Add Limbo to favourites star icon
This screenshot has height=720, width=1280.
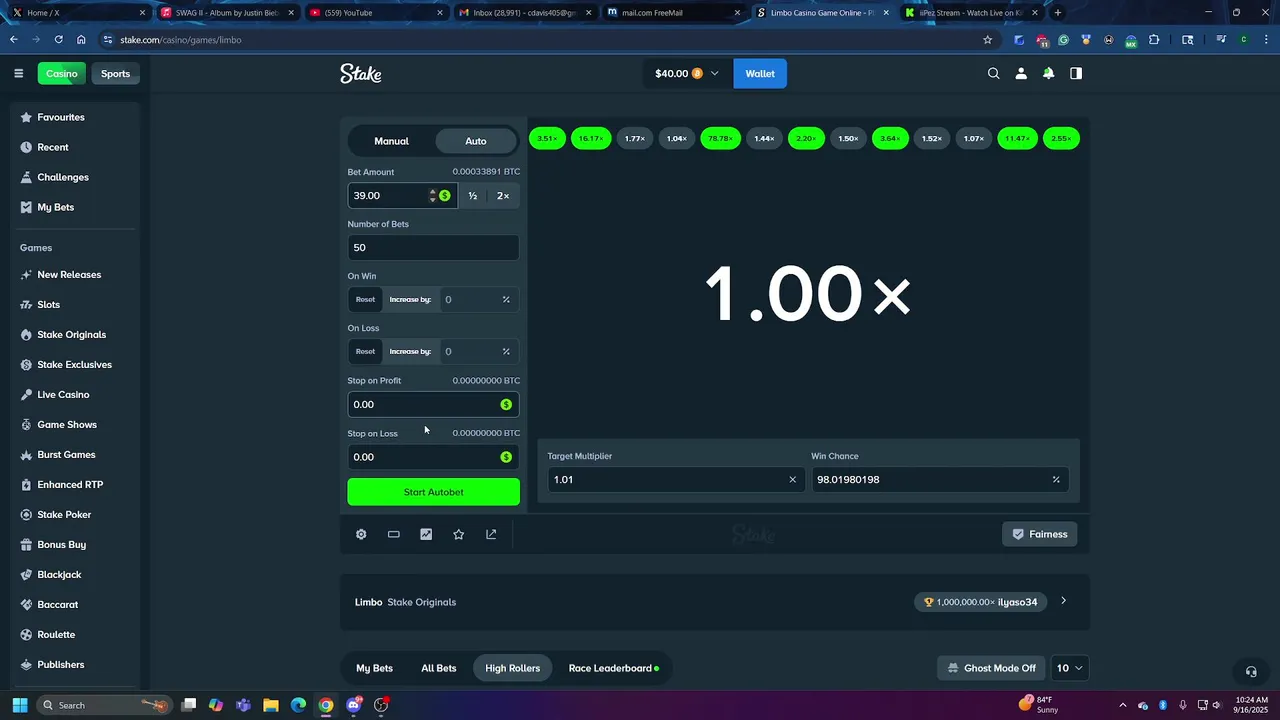click(x=459, y=534)
